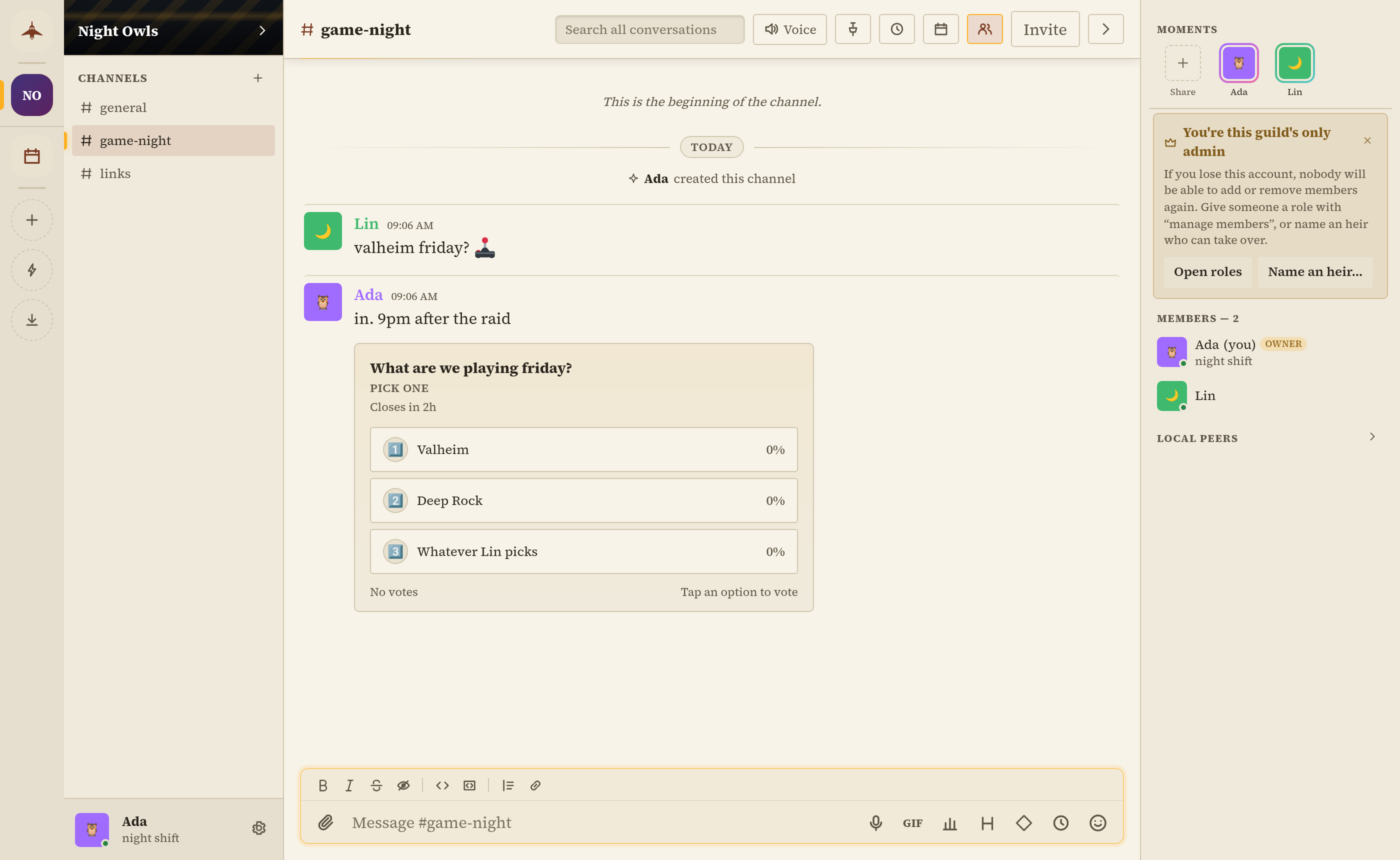
Task: Open the emoji picker
Action: tap(1097, 822)
